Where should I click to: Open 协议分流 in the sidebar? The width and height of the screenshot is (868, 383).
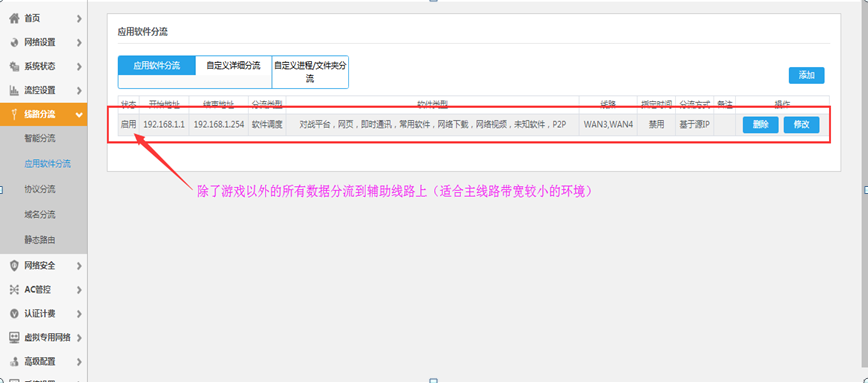point(40,189)
